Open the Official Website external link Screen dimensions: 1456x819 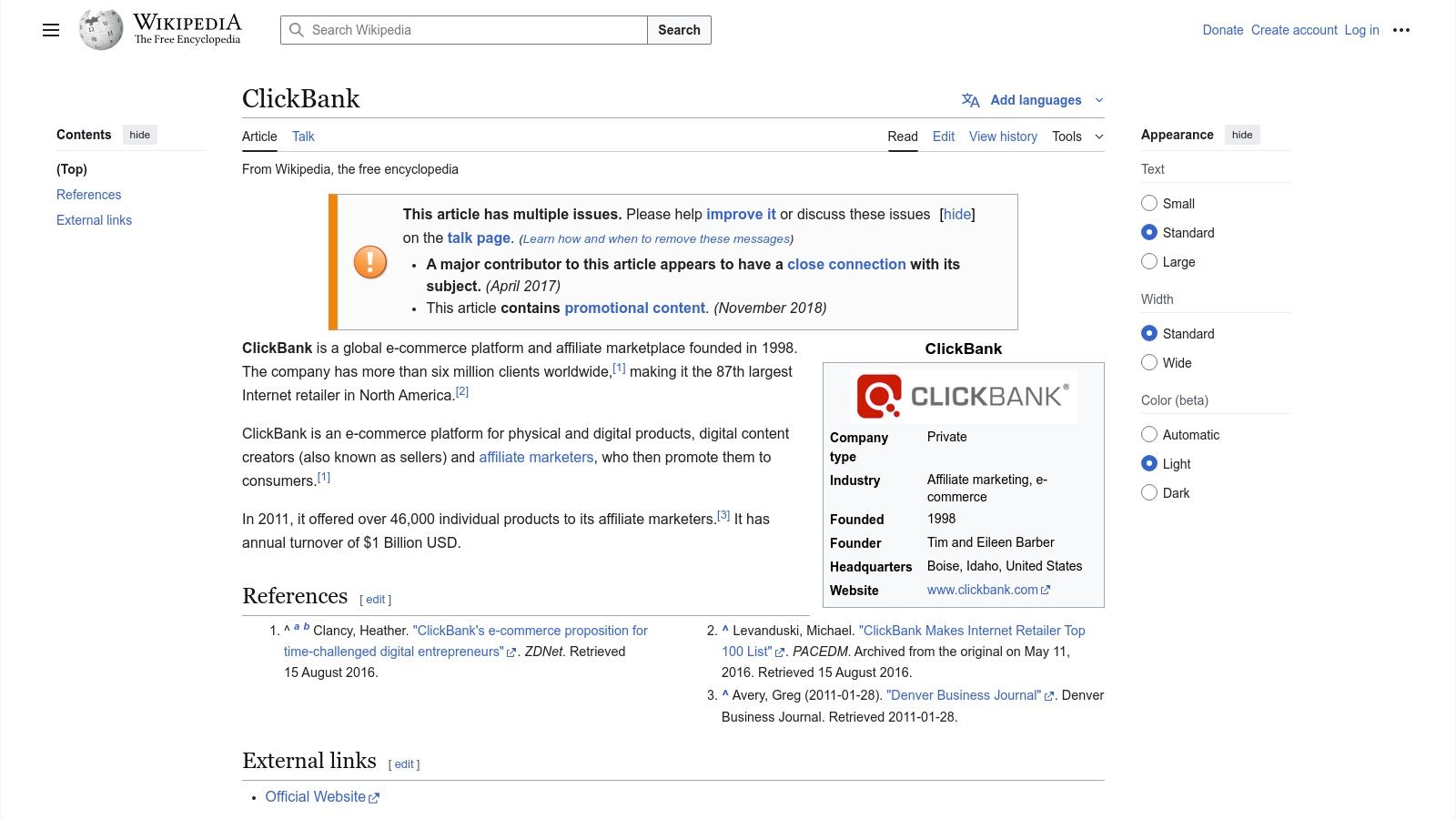click(322, 797)
